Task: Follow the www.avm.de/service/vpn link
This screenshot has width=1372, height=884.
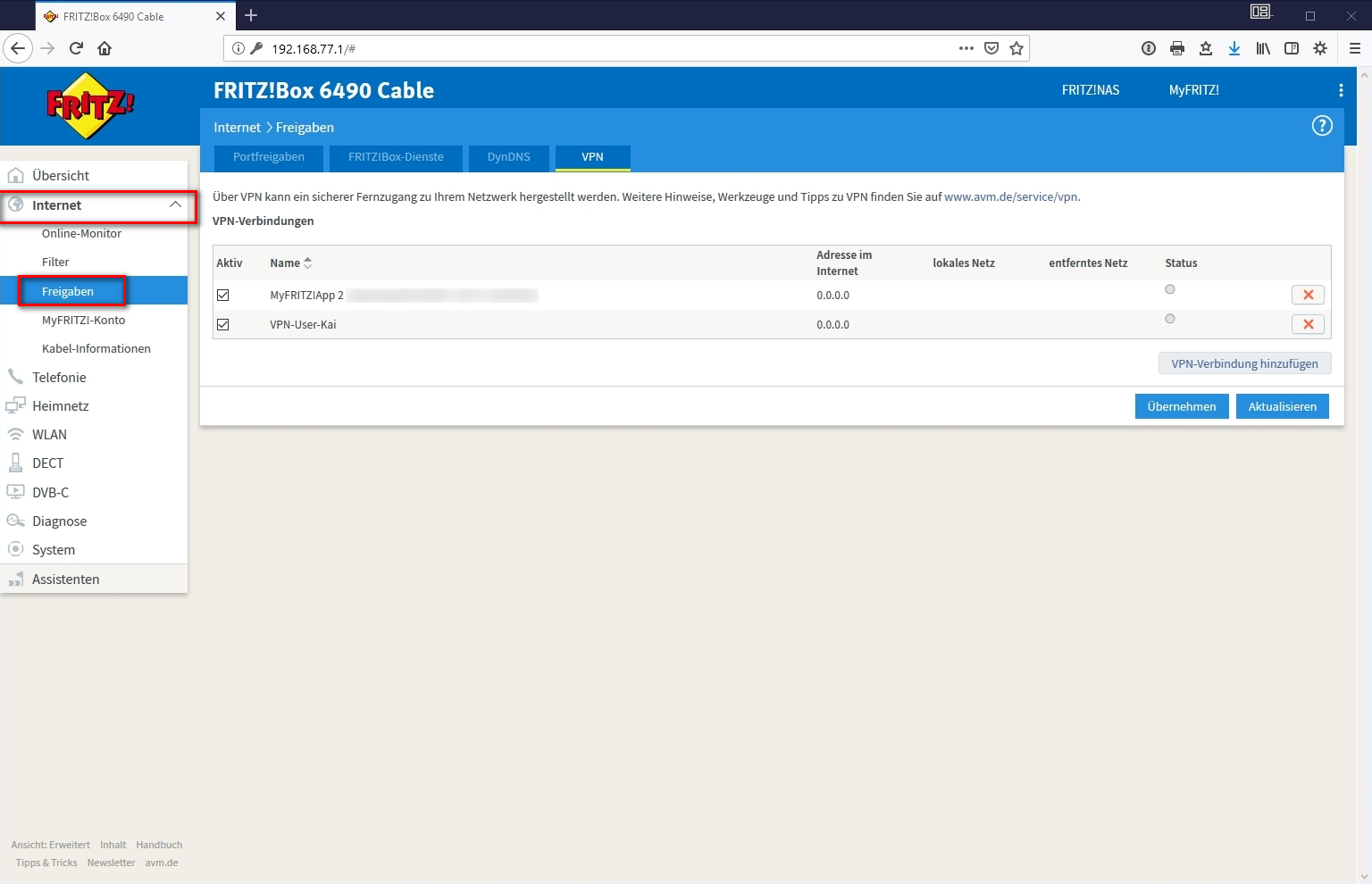Action: [x=1010, y=197]
